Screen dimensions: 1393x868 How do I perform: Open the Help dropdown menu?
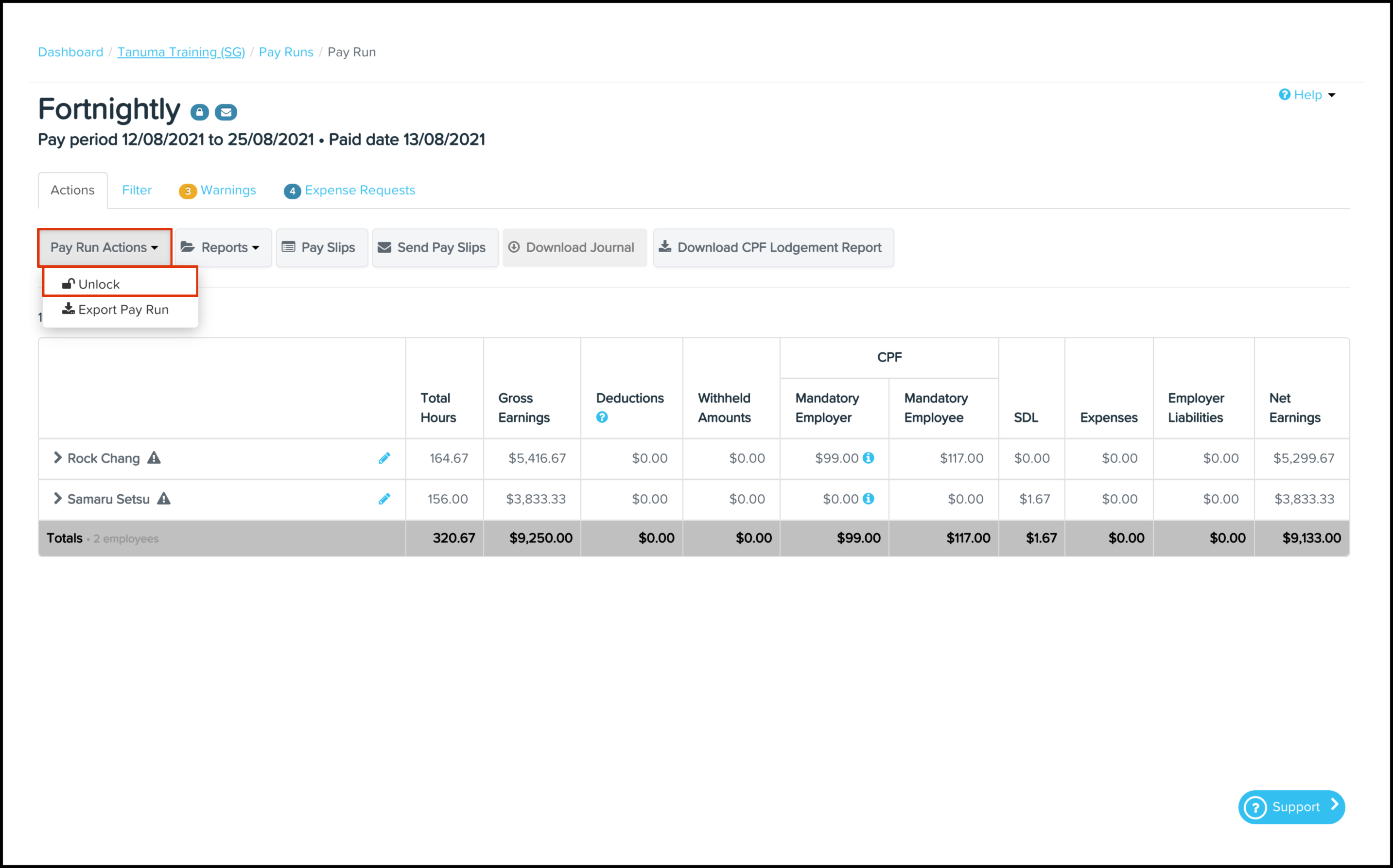(1307, 95)
